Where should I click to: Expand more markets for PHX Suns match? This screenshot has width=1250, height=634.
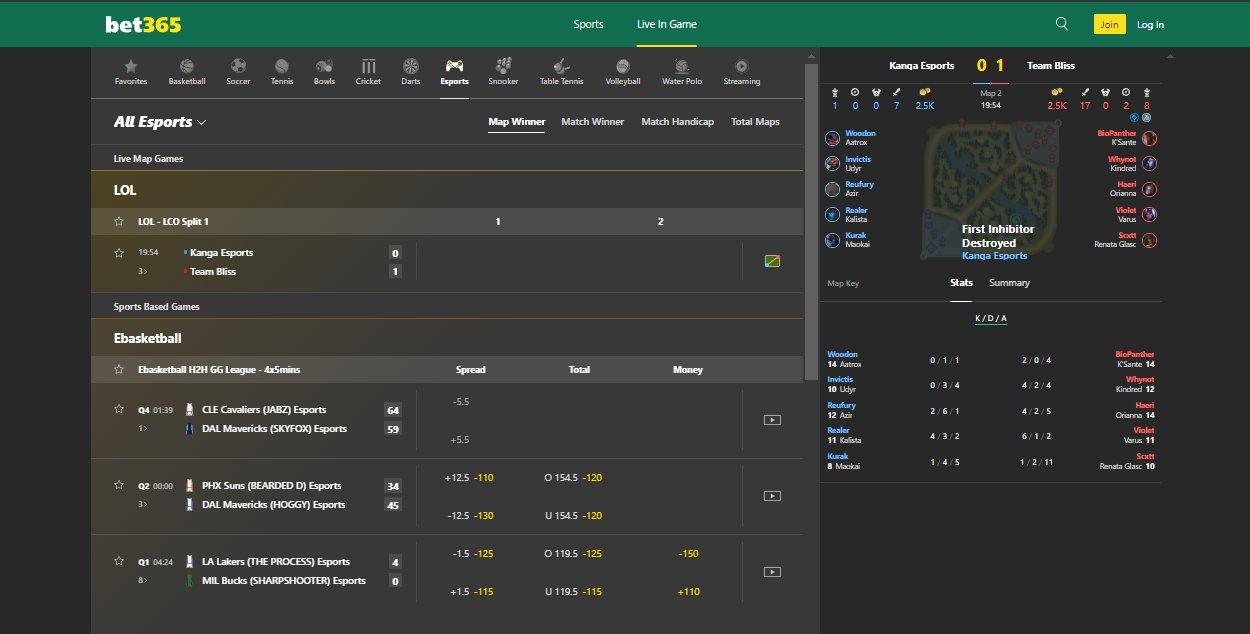point(143,505)
